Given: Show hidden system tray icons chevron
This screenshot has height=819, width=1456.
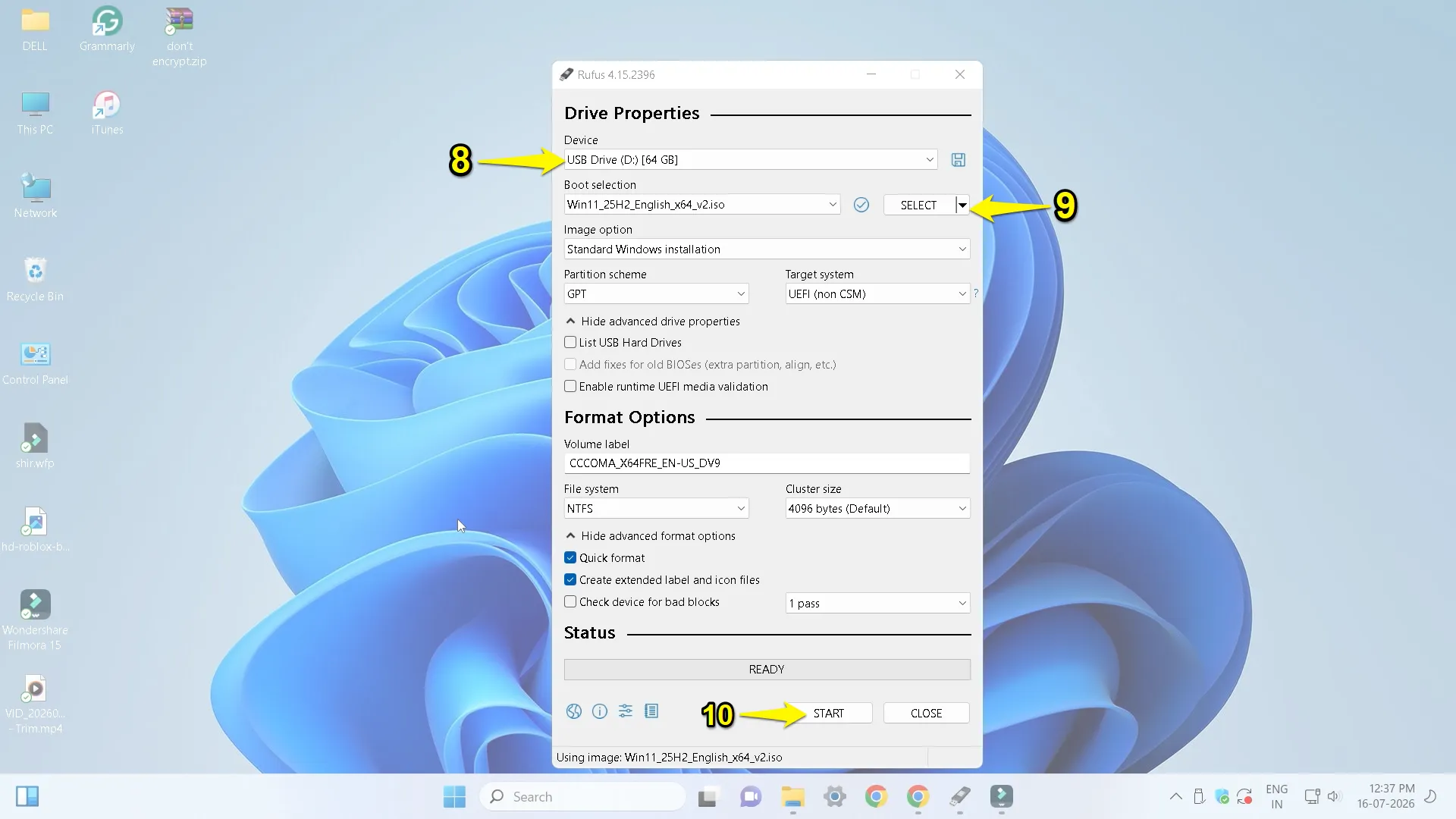Looking at the screenshot, I should tap(1175, 796).
